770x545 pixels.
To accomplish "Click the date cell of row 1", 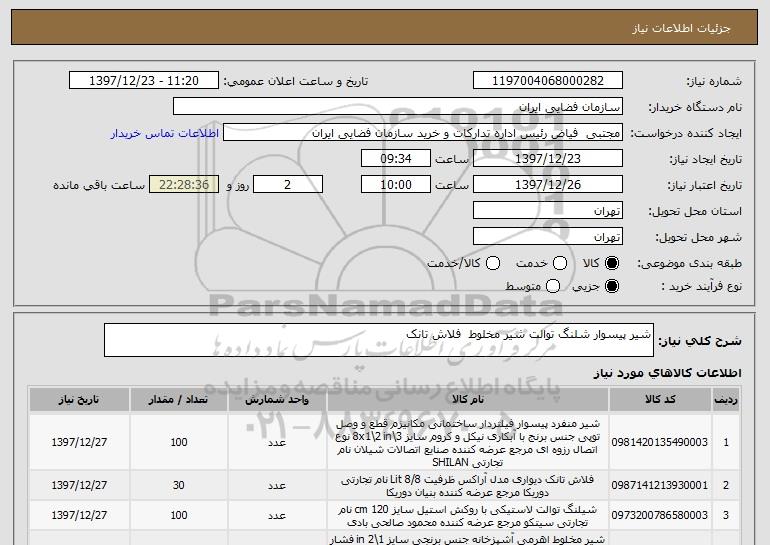I will [79, 442].
